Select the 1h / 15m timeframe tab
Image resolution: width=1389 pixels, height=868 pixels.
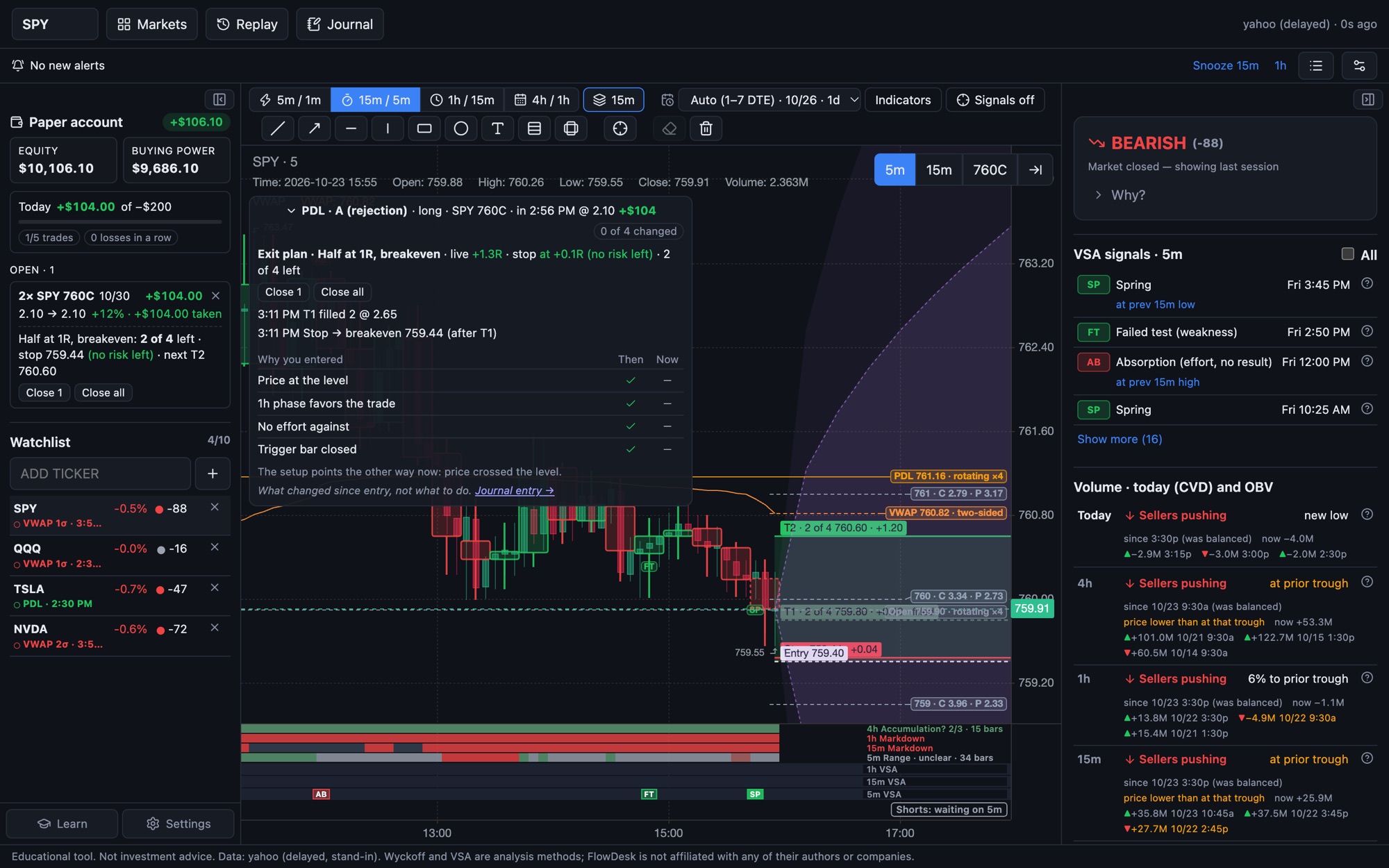tap(462, 100)
